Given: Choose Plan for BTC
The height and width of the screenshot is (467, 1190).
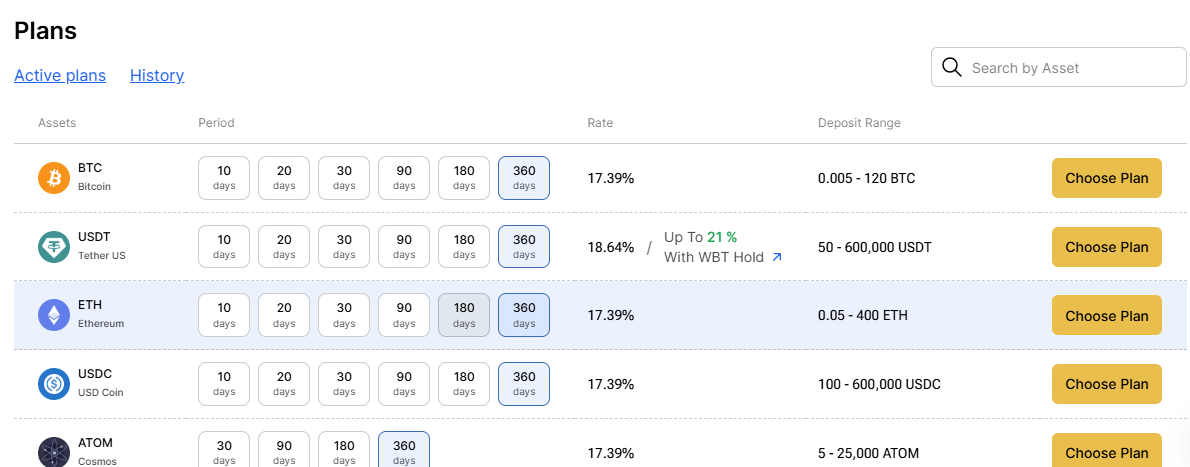Looking at the screenshot, I should 1107,178.
